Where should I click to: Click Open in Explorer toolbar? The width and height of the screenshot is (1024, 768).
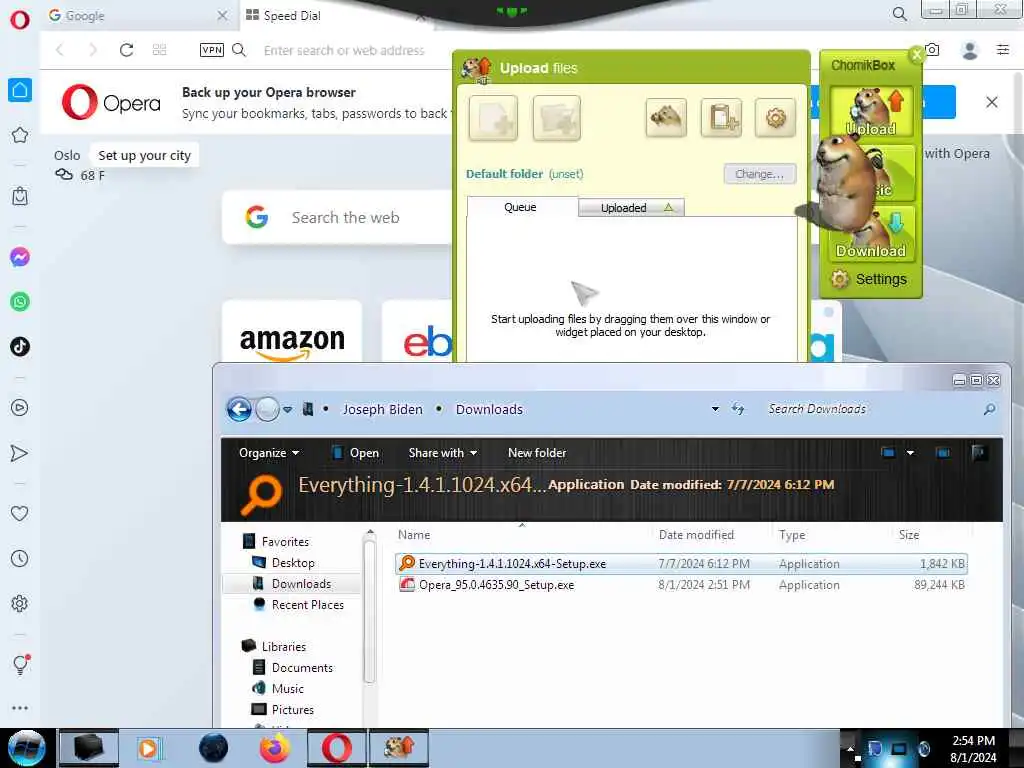point(356,453)
